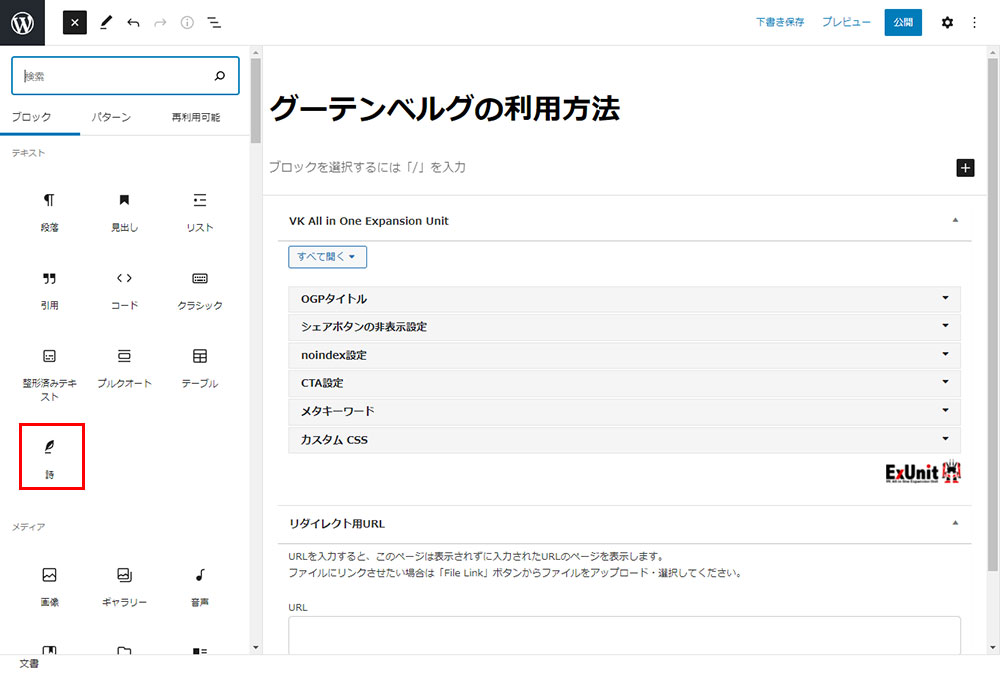Add a リスト (list) block

click(199, 211)
